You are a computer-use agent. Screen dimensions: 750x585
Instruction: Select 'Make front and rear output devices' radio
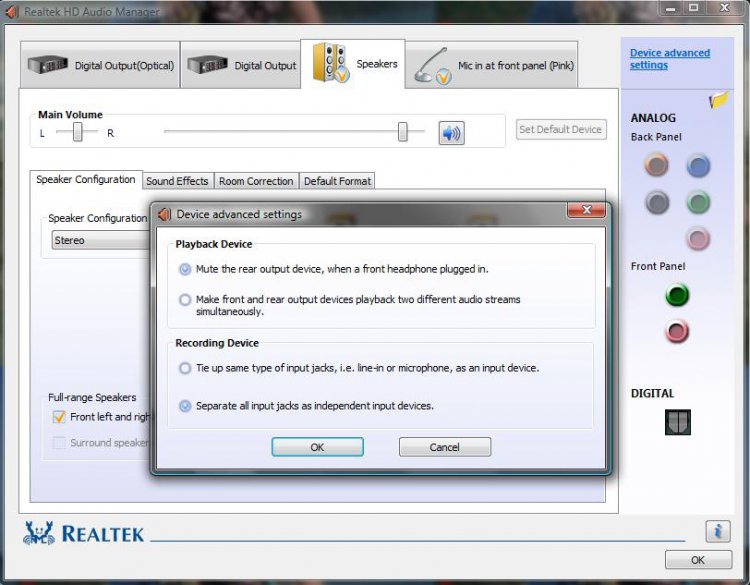coord(185,299)
